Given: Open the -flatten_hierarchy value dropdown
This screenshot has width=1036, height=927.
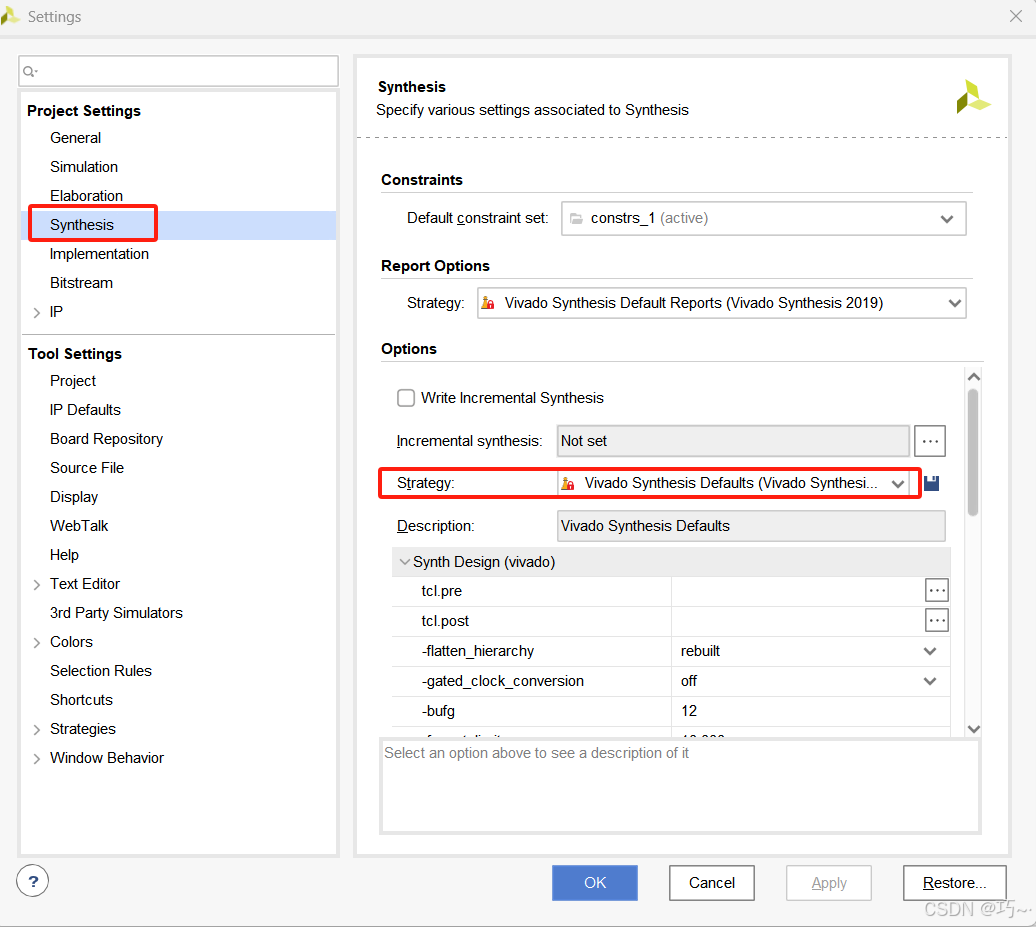Looking at the screenshot, I should click(x=929, y=651).
